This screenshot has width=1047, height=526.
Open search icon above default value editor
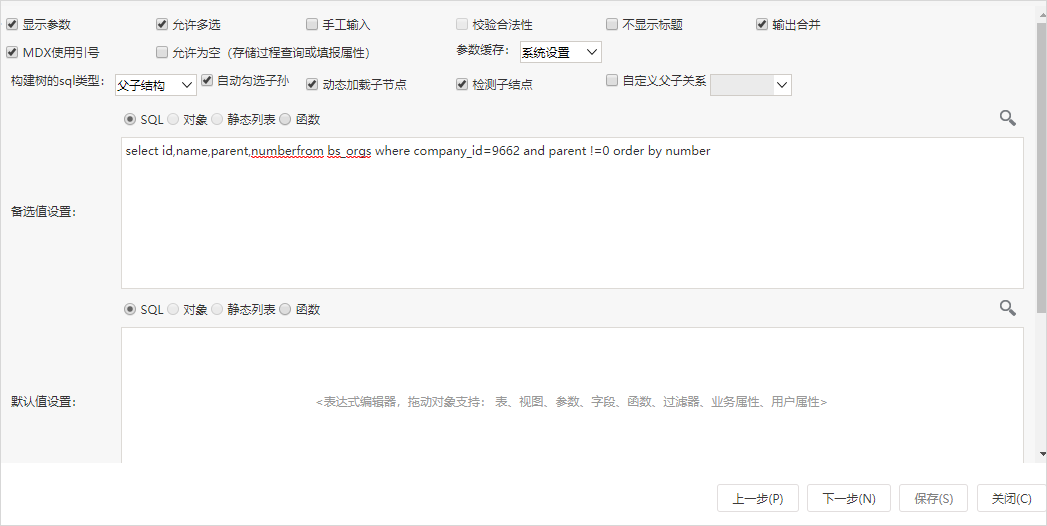pos(1008,308)
